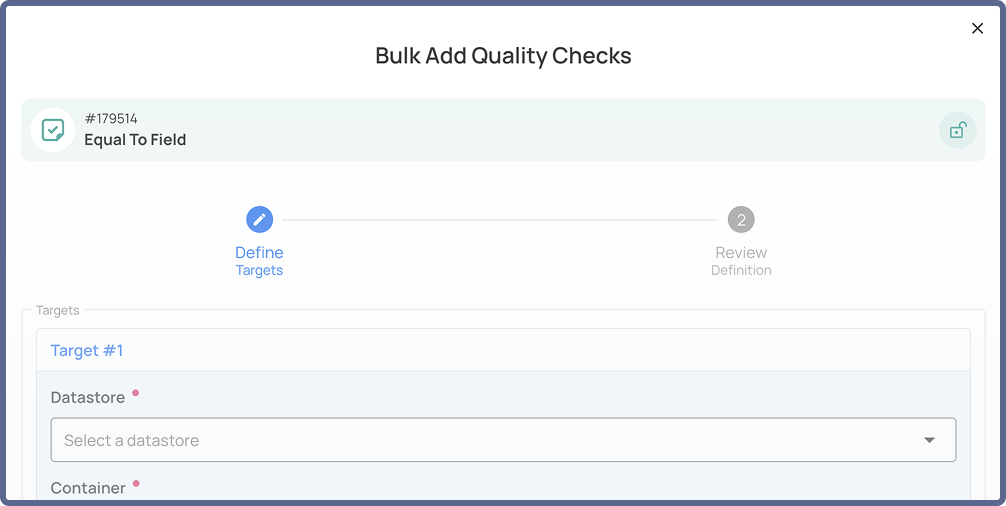The height and width of the screenshot is (506, 1006).
Task: Click the Equal To Field check name
Action: coord(135,140)
